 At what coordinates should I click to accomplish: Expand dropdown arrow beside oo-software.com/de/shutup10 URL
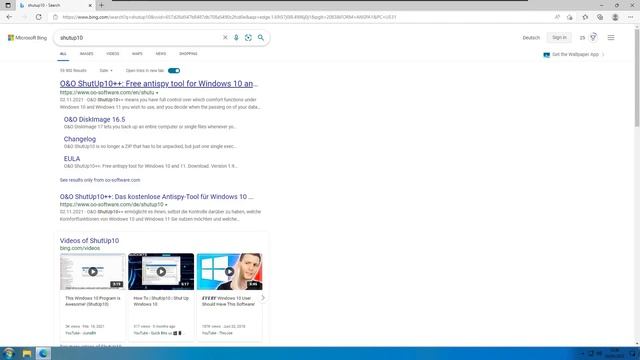(166, 205)
